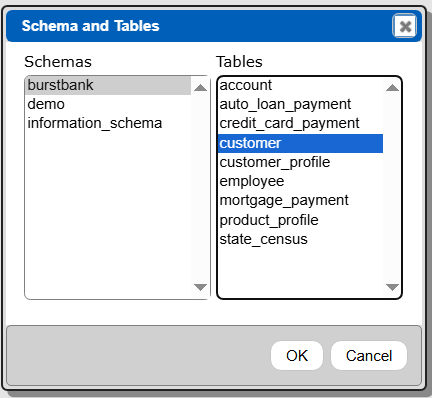
Task: Select the account table
Action: point(300,85)
